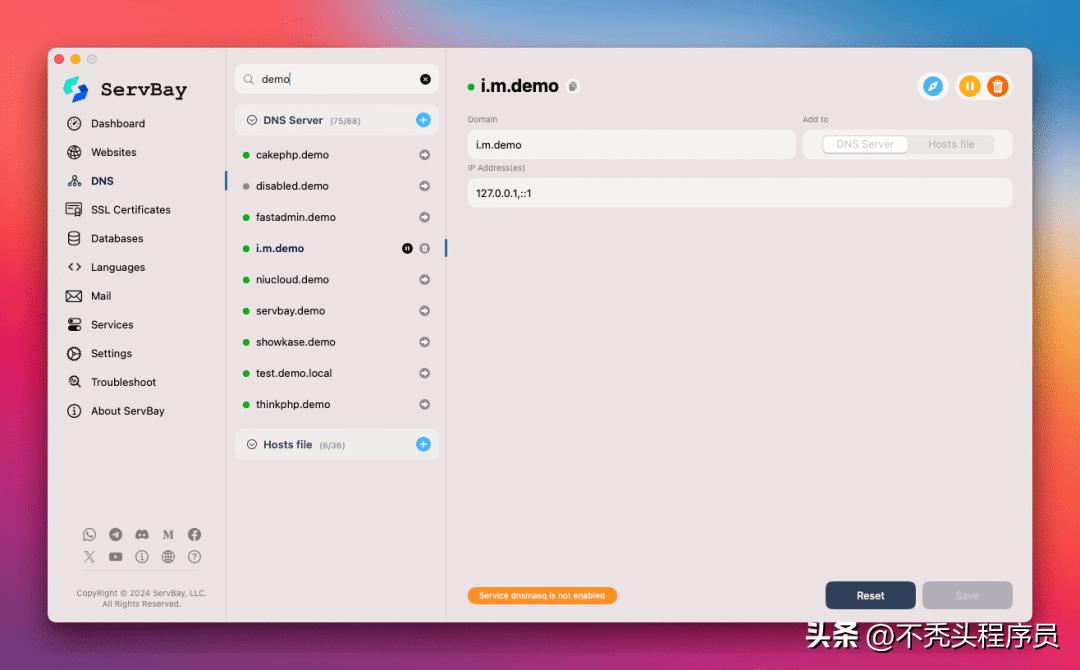Click the red trash delete icon

pos(997,86)
